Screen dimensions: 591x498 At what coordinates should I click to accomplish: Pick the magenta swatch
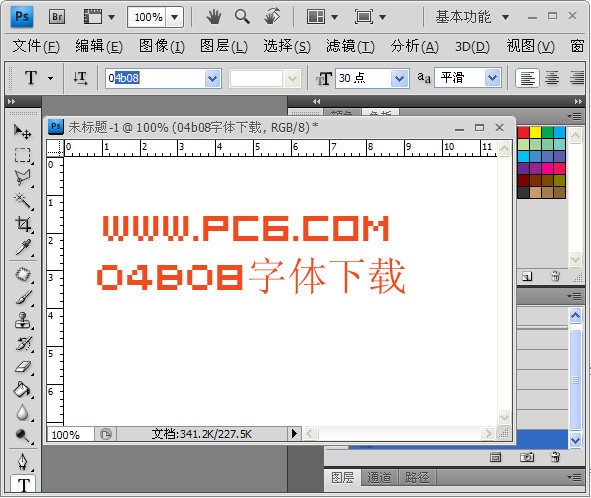(548, 169)
